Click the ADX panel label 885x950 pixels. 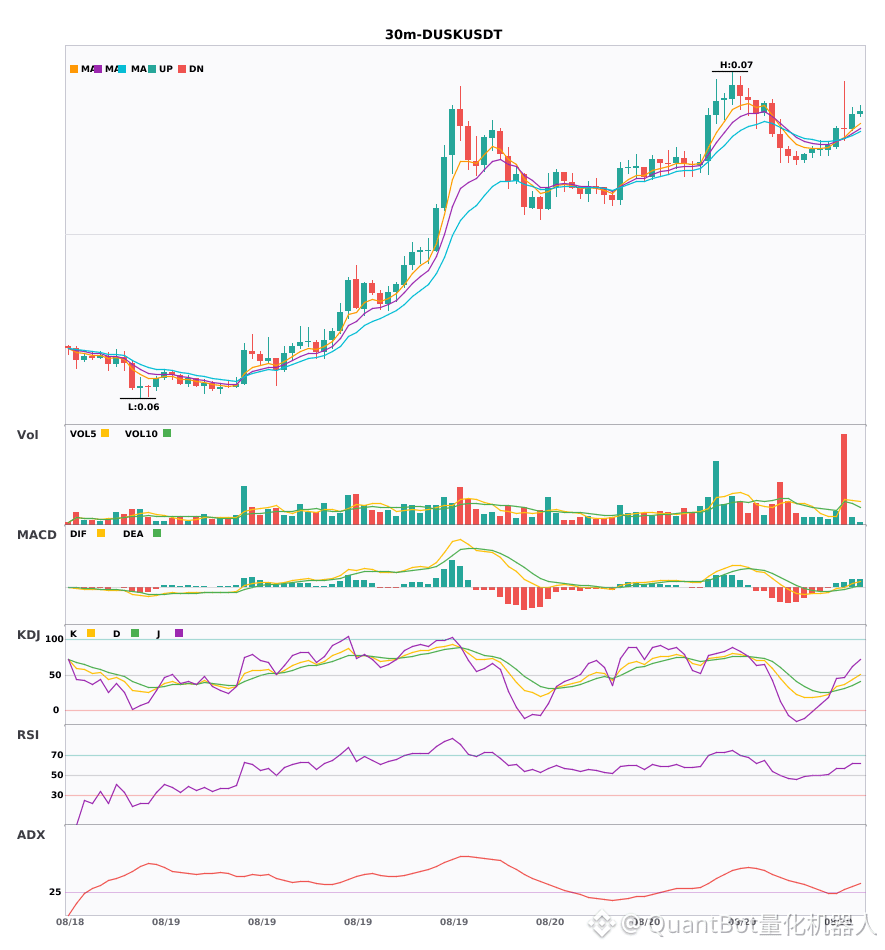(x=31, y=835)
